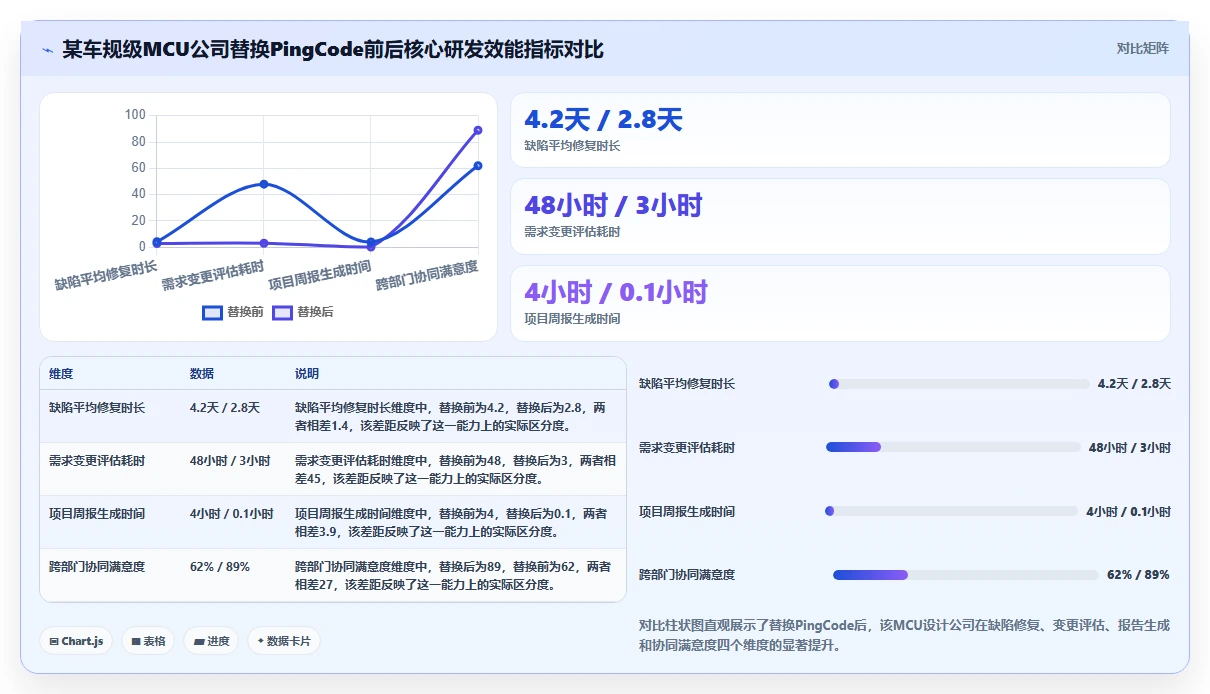Click the 替换后 data point at value 89
The image size is (1210, 694).
pos(478,130)
